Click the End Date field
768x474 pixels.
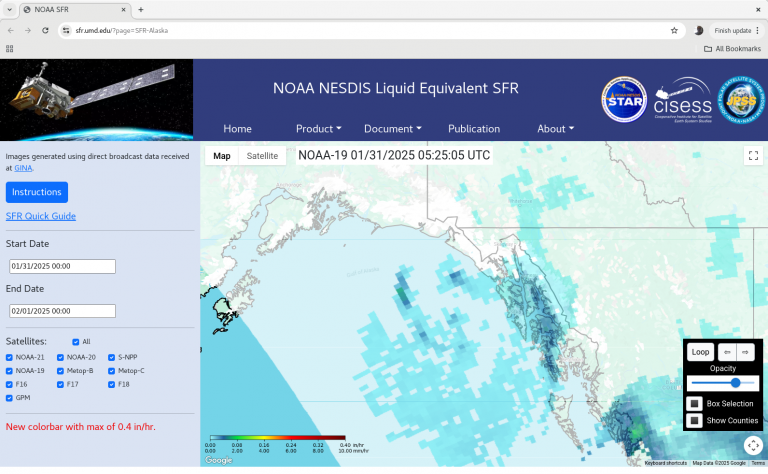point(62,311)
